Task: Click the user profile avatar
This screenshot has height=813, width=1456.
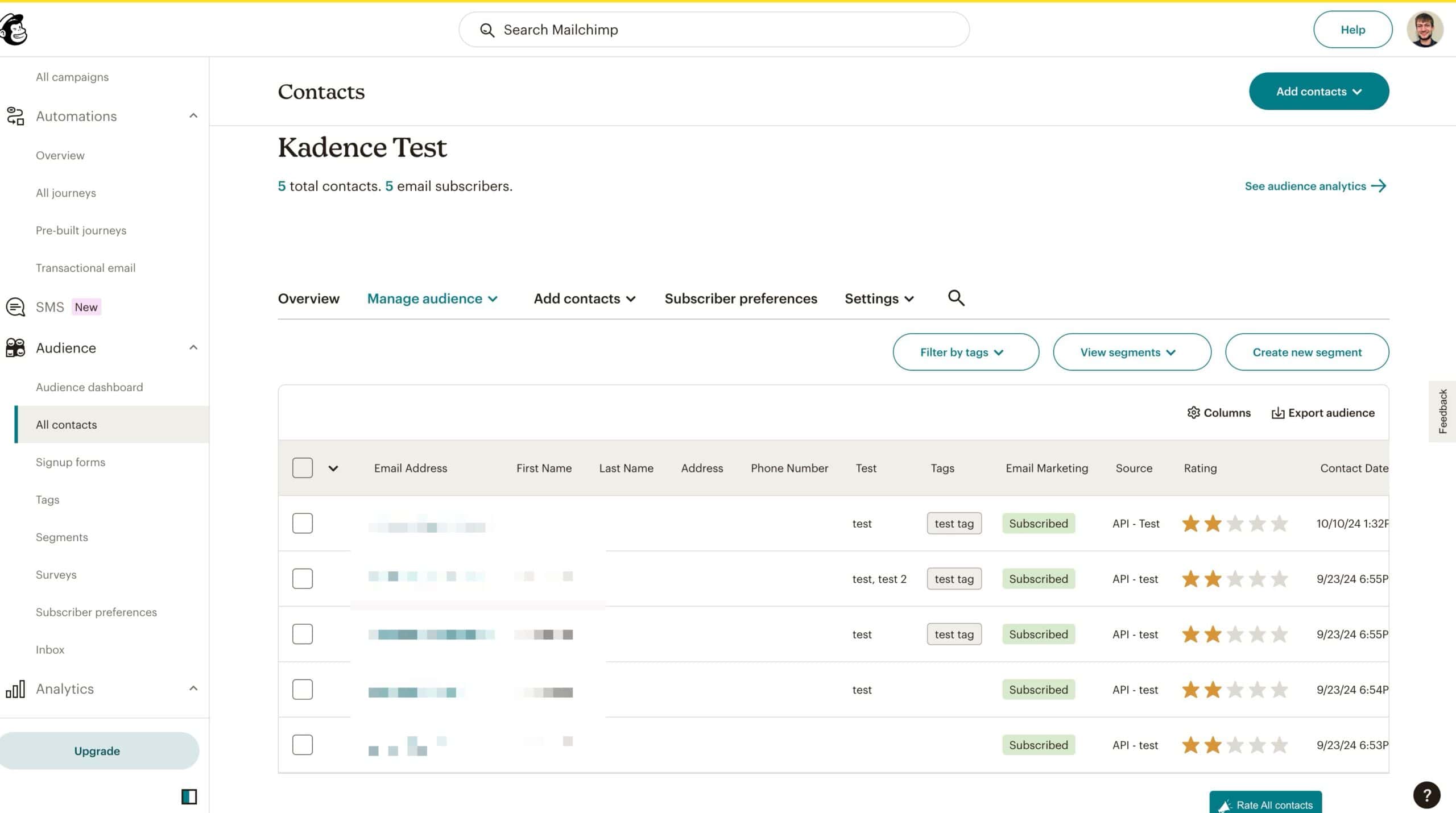Action: pos(1424,30)
